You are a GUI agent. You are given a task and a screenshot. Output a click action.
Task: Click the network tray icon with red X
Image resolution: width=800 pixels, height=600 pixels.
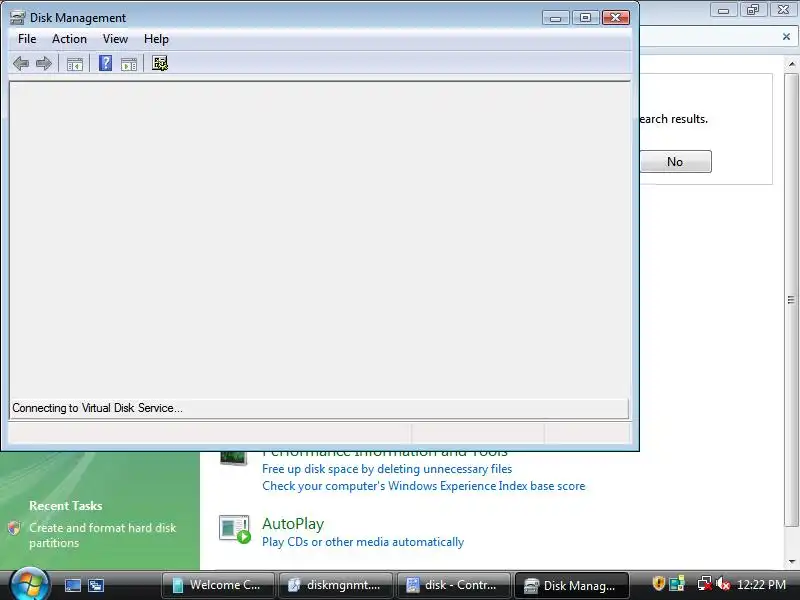click(705, 583)
